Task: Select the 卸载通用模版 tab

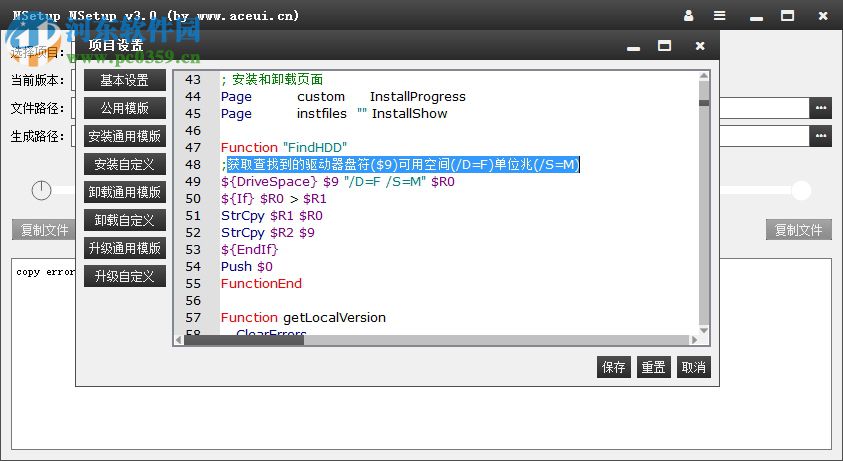Action: coord(125,192)
